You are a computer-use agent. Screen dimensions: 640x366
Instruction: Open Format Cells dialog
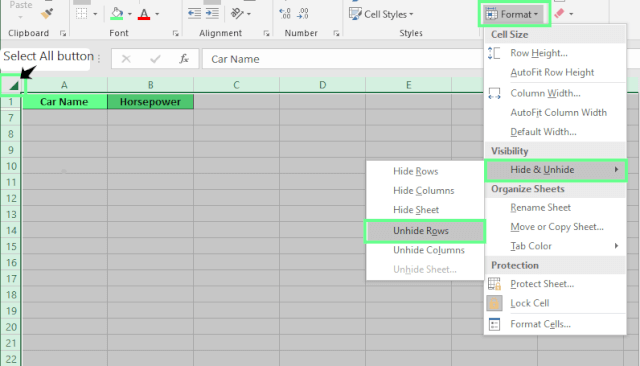[556, 324]
